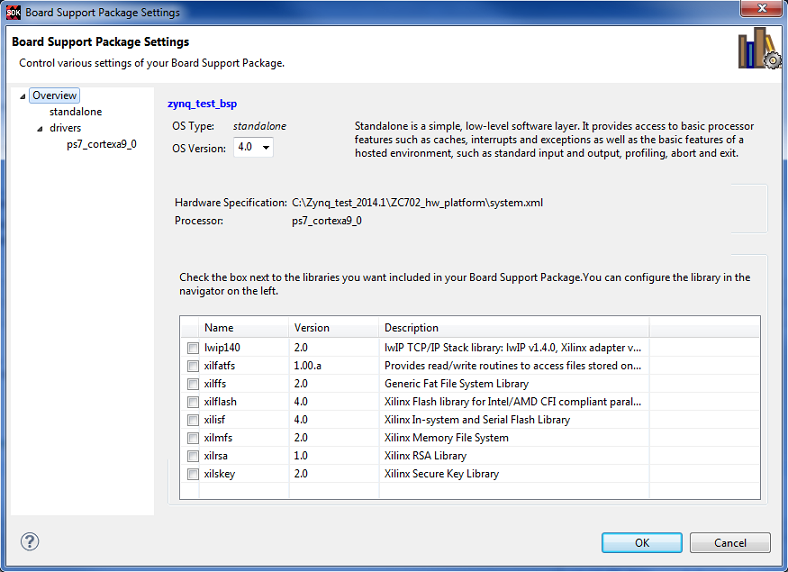
Task: Click the Cancel button
Action: tap(730, 543)
